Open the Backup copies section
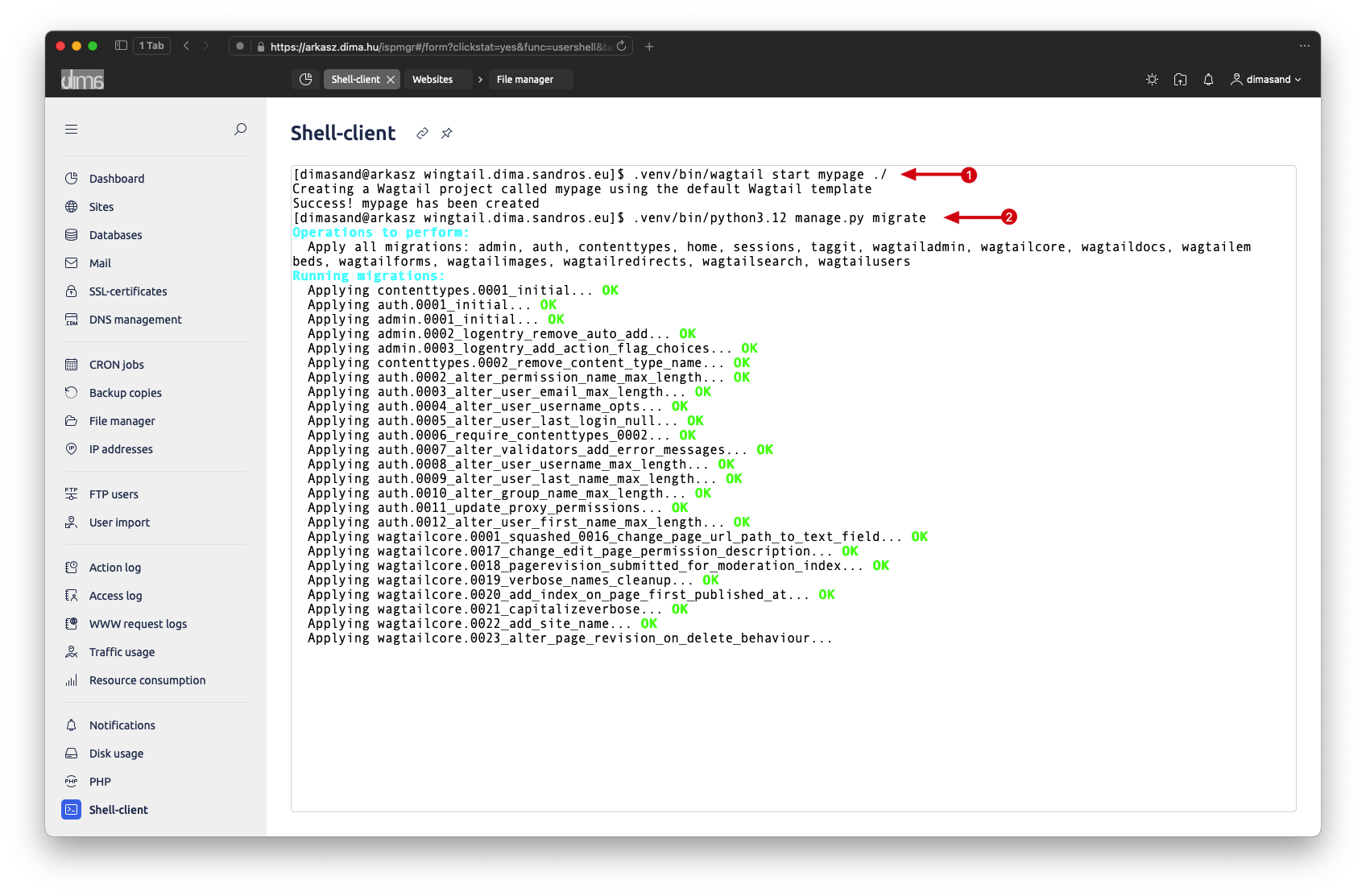 click(125, 393)
